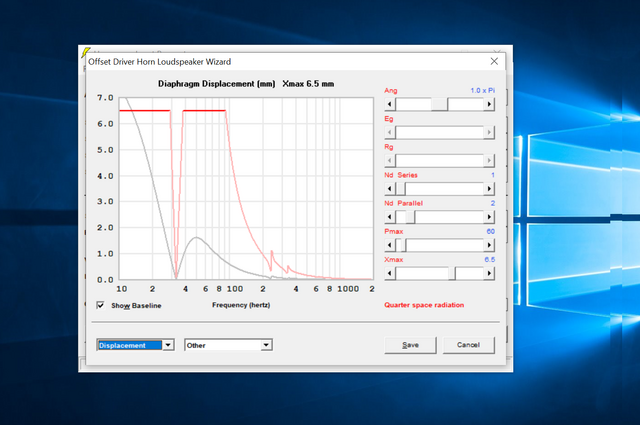Click the Save button
640x425 pixels.
tap(410, 345)
